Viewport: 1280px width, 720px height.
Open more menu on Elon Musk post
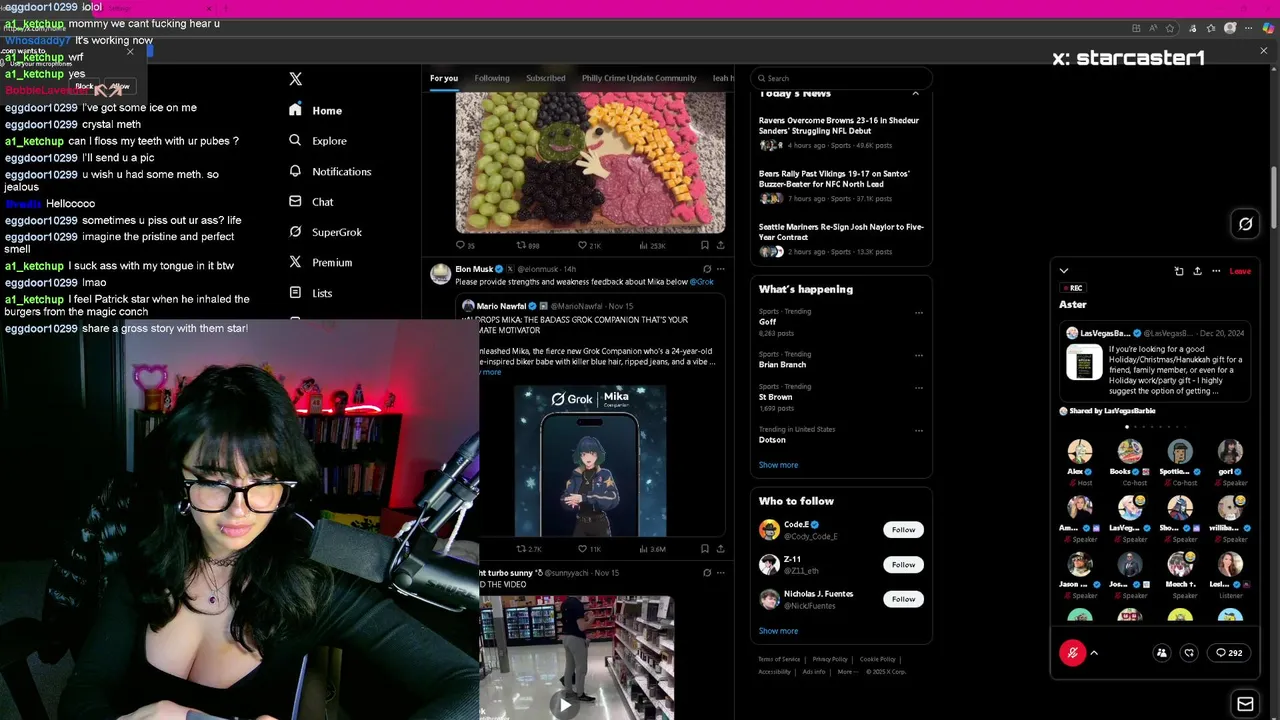pyautogui.click(x=720, y=269)
